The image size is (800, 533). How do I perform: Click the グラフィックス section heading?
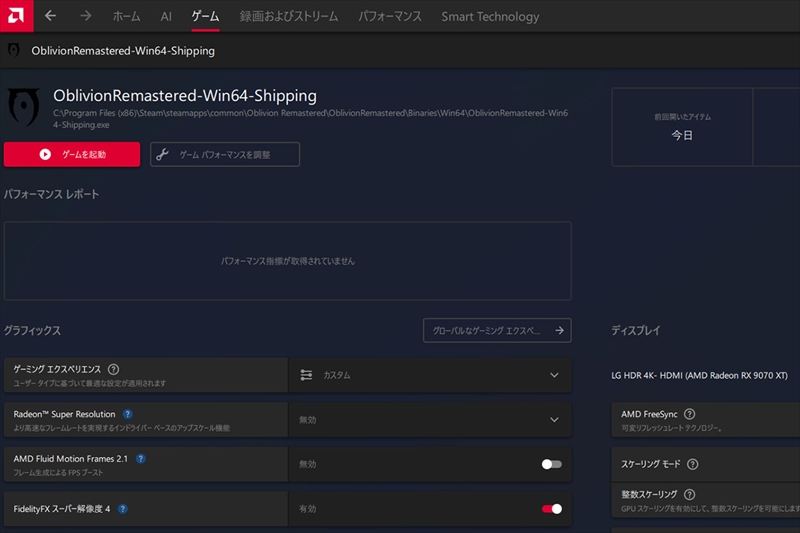32,331
